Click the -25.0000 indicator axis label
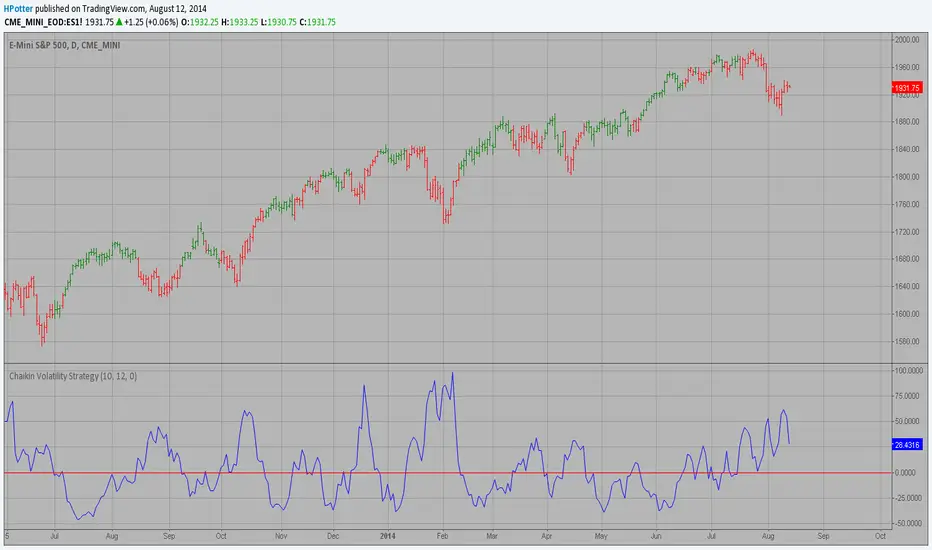The image size is (932, 550). pos(909,498)
